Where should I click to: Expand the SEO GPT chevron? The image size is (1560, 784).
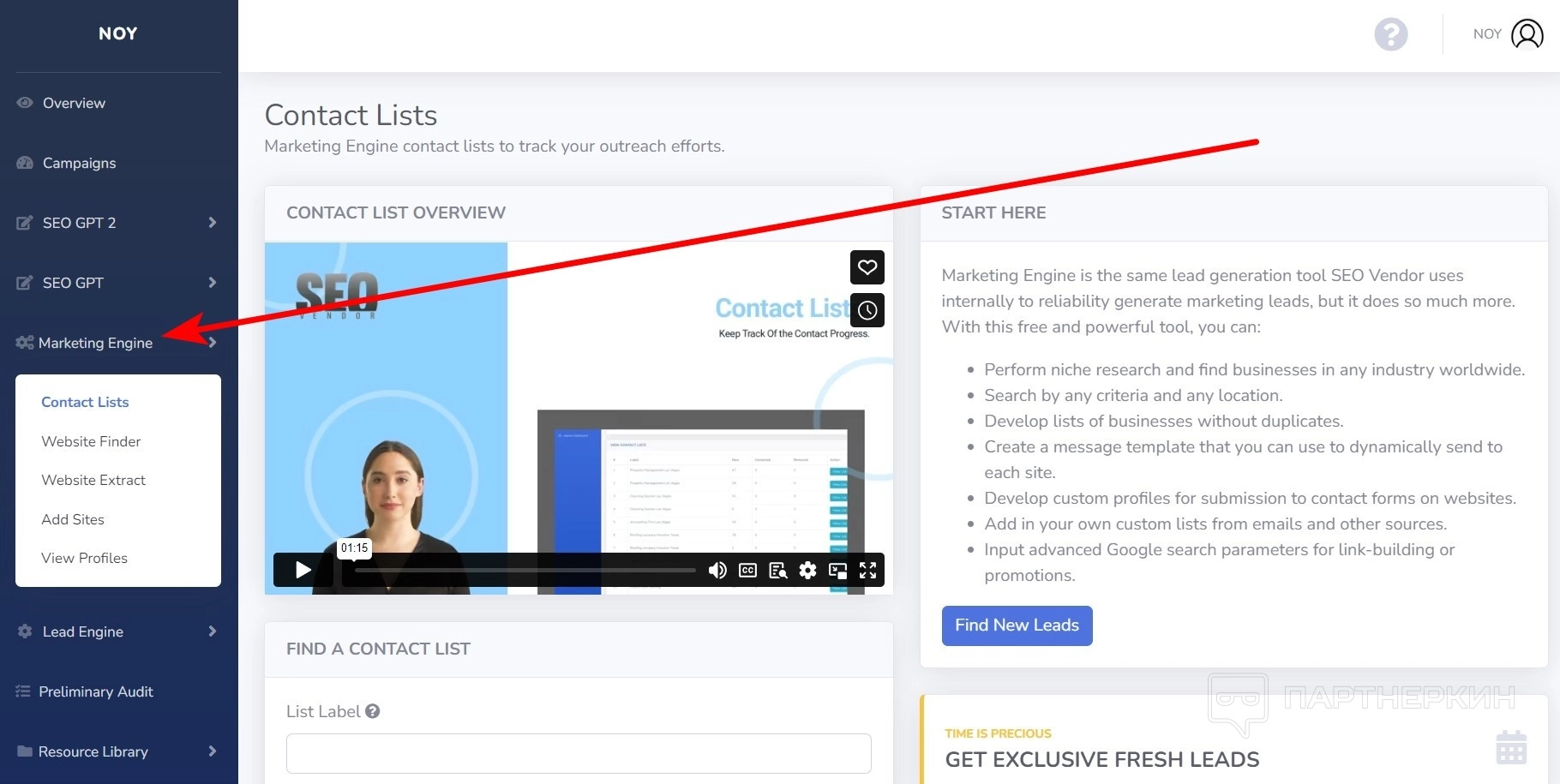coord(212,283)
